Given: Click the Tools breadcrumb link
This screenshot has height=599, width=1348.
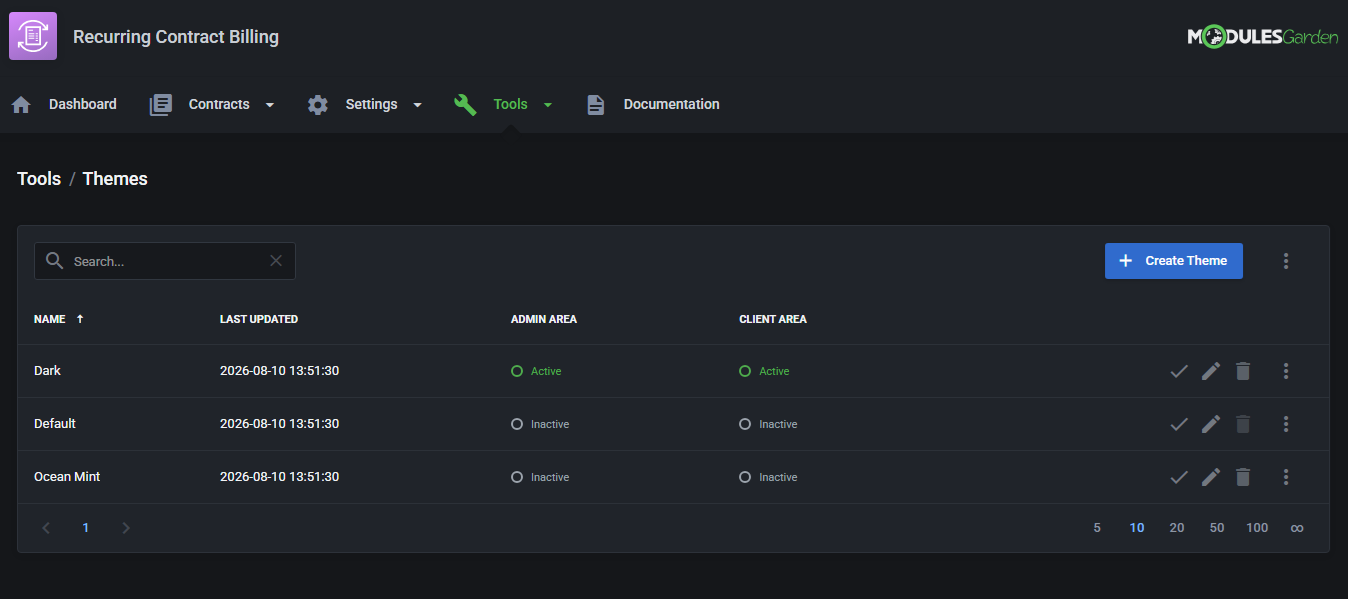Looking at the screenshot, I should (39, 179).
